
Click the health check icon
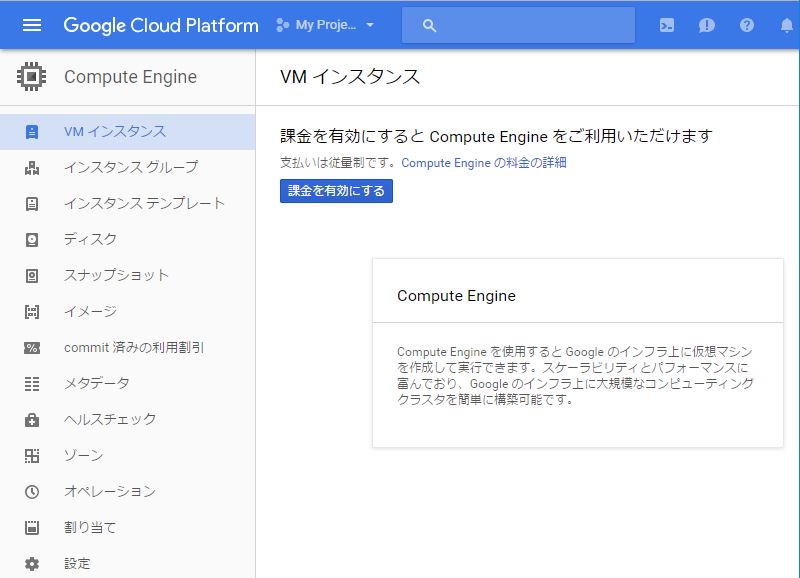click(x=32, y=419)
